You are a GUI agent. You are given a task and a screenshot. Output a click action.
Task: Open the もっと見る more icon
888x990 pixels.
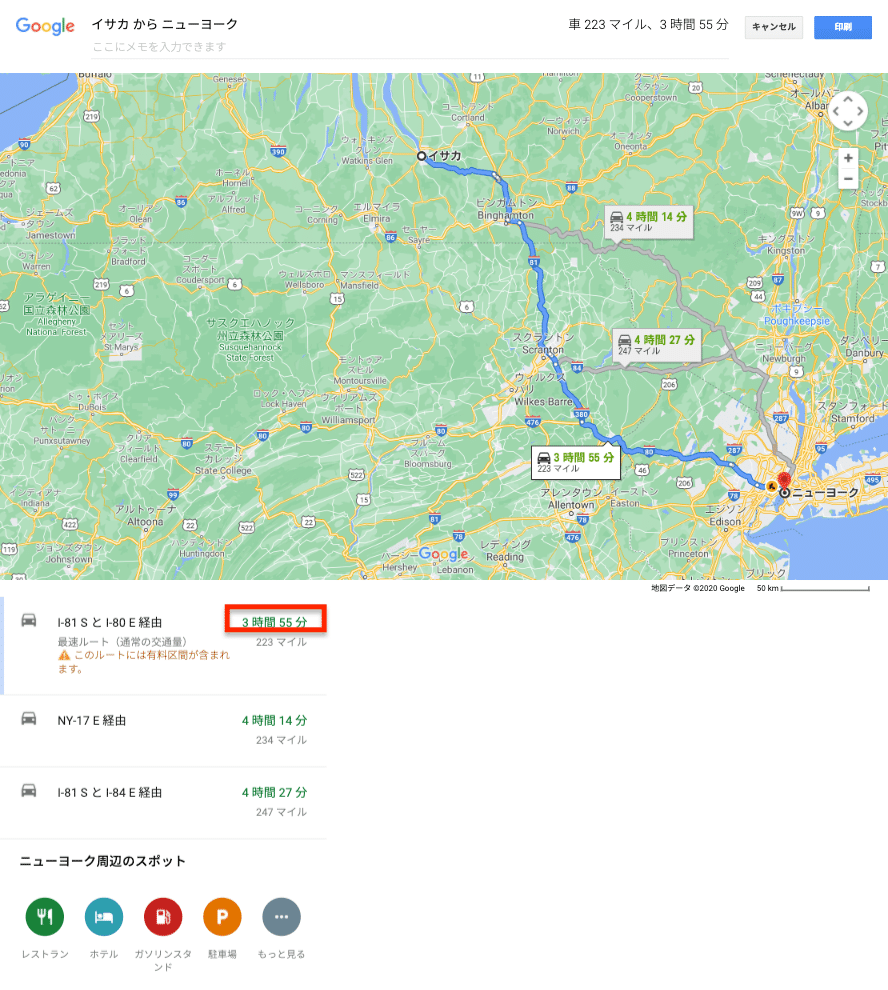tap(282, 917)
